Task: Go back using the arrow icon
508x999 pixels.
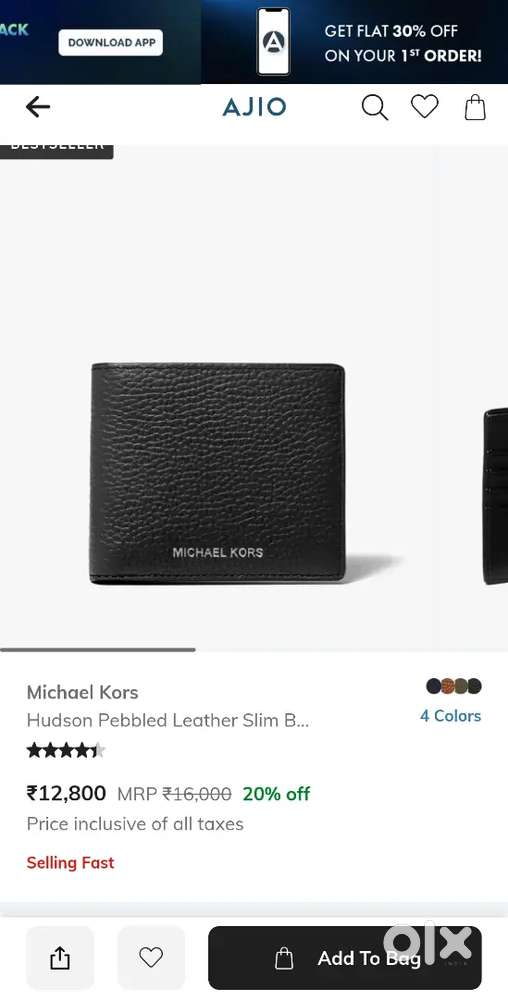Action: (38, 107)
